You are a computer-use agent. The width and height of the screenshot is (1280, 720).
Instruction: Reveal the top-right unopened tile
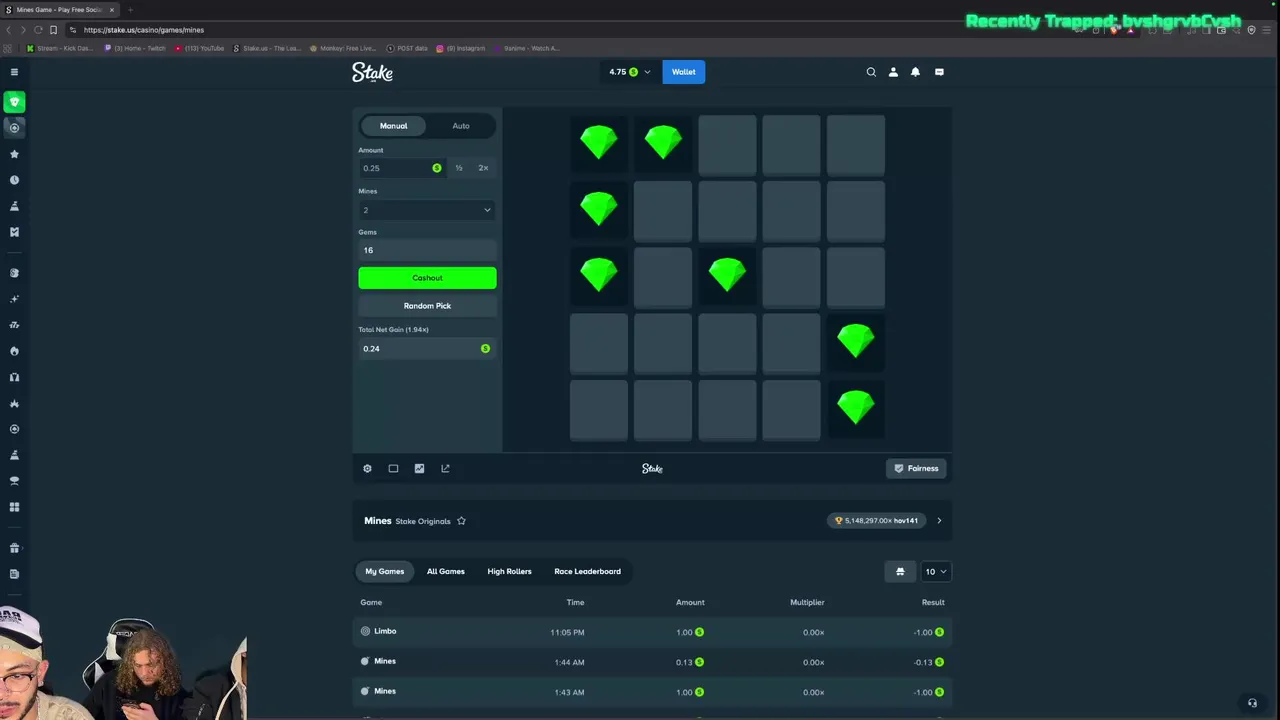click(x=855, y=145)
